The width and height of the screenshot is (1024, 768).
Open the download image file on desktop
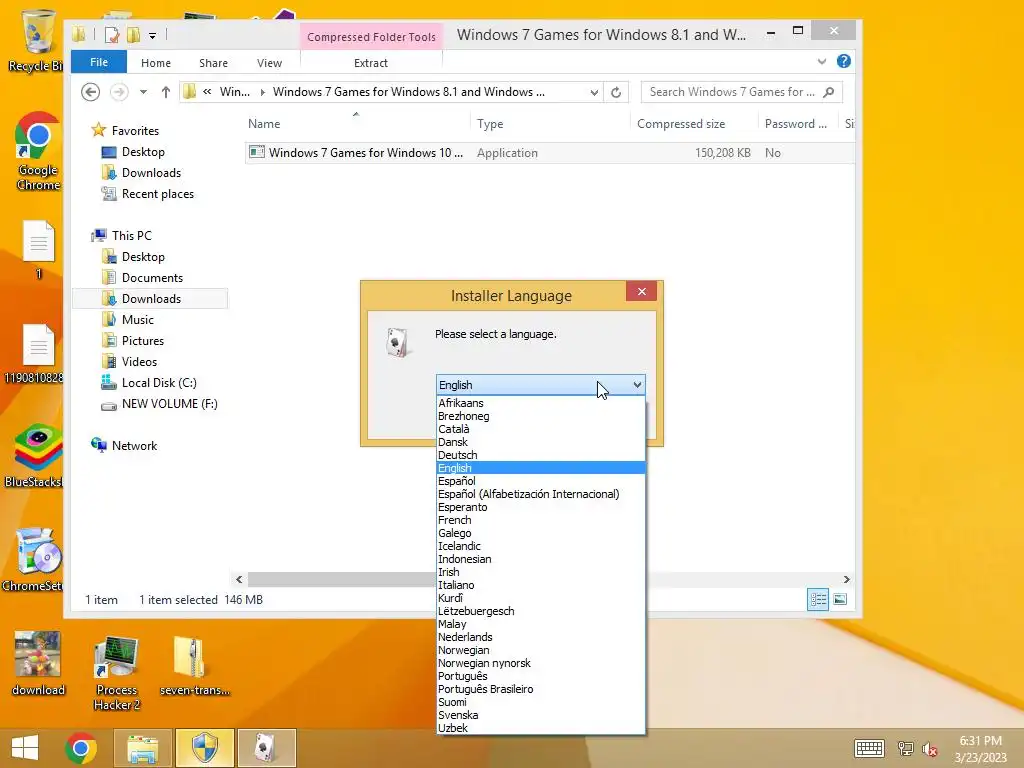pos(38,664)
